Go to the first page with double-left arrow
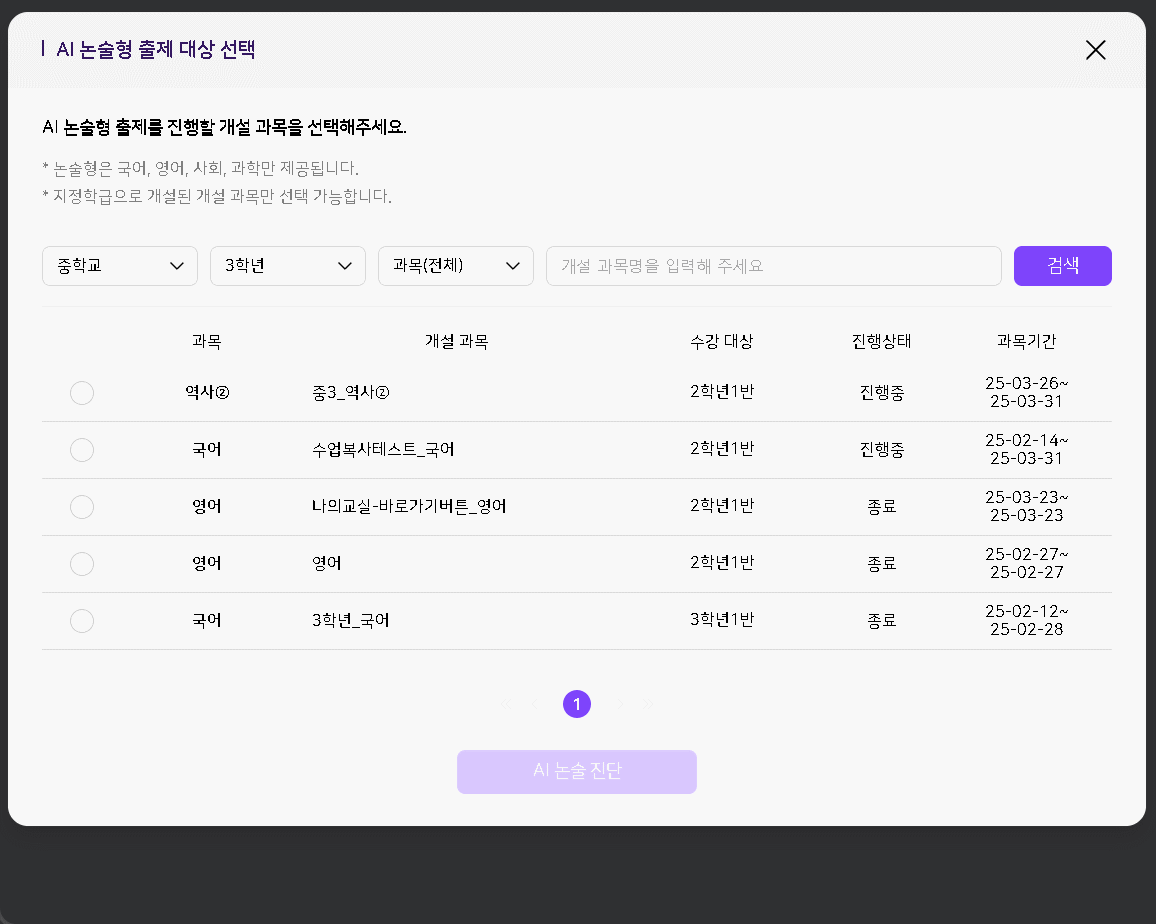Image resolution: width=1156 pixels, height=924 pixels. pos(505,705)
